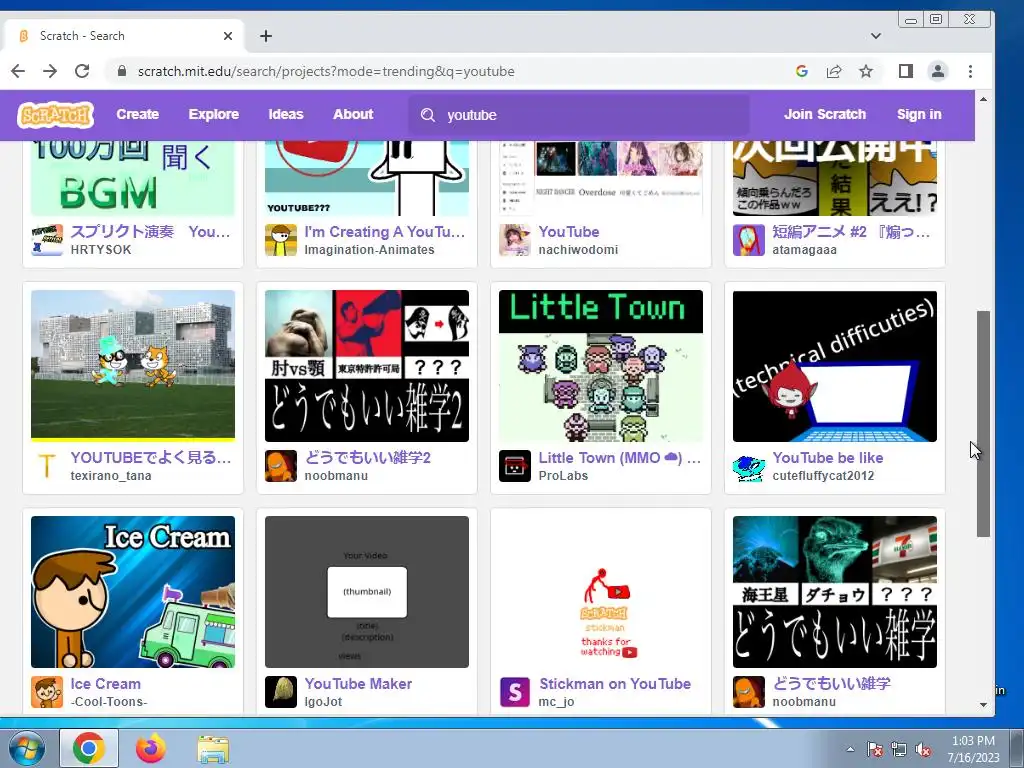Share this page icon

(834, 71)
